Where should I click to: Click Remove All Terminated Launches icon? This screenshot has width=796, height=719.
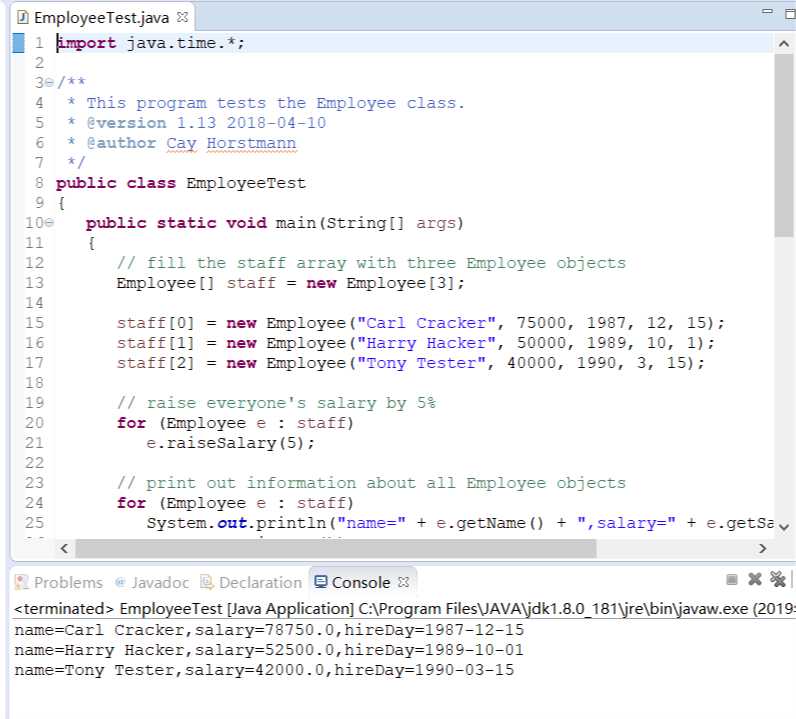pyautogui.click(x=777, y=579)
